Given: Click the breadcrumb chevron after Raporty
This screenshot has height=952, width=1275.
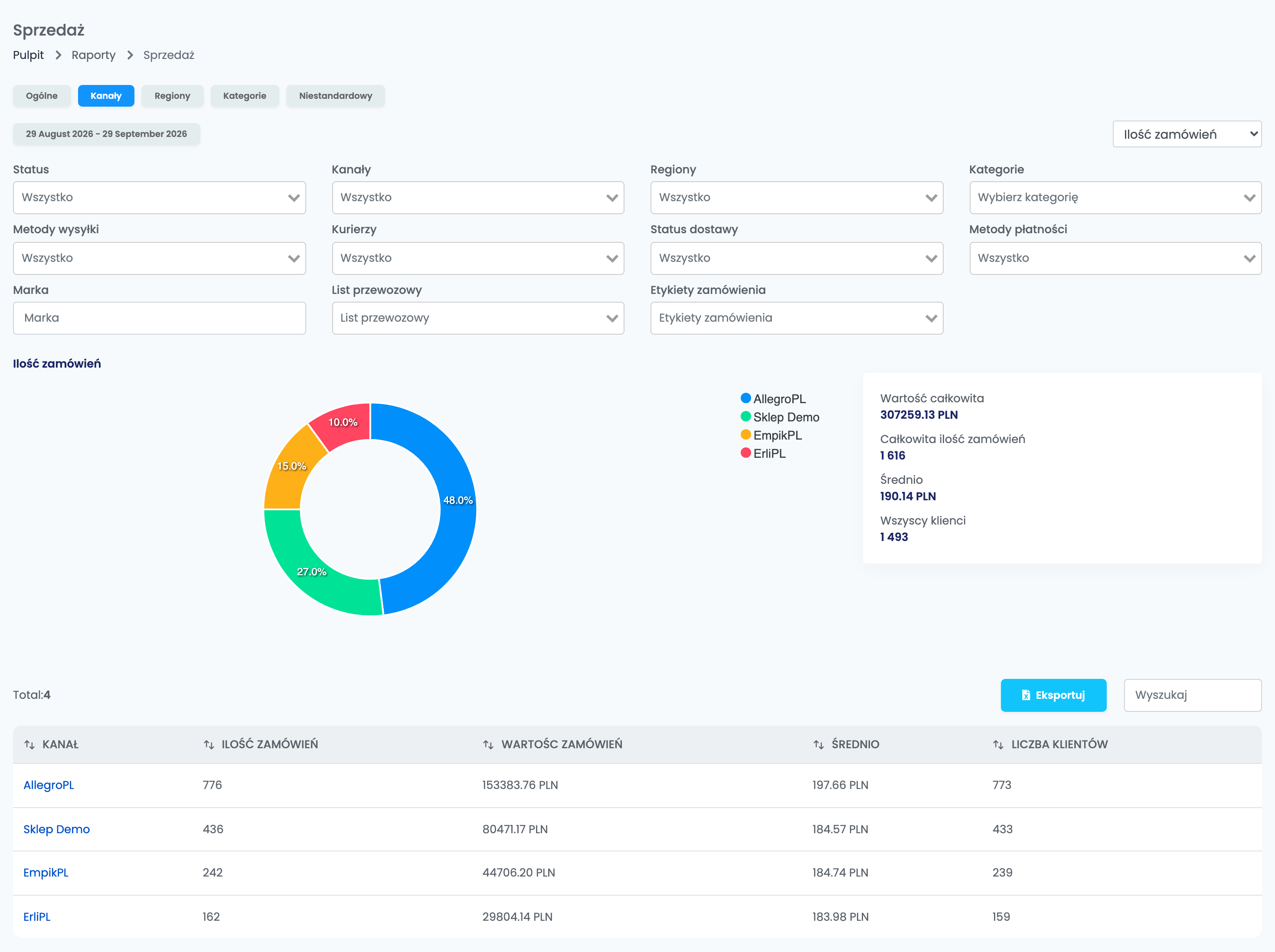Looking at the screenshot, I should 130,55.
